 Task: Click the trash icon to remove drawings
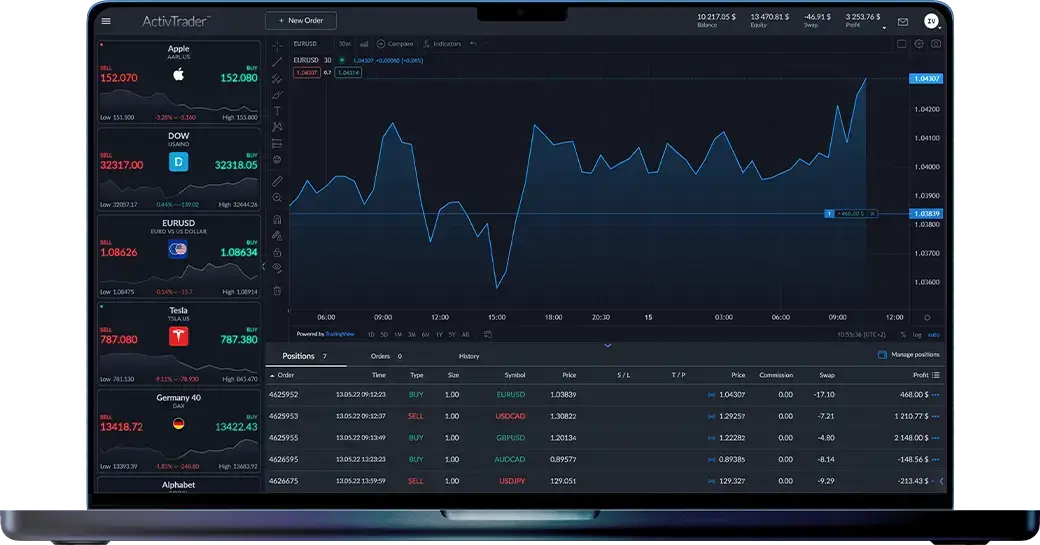point(277,290)
